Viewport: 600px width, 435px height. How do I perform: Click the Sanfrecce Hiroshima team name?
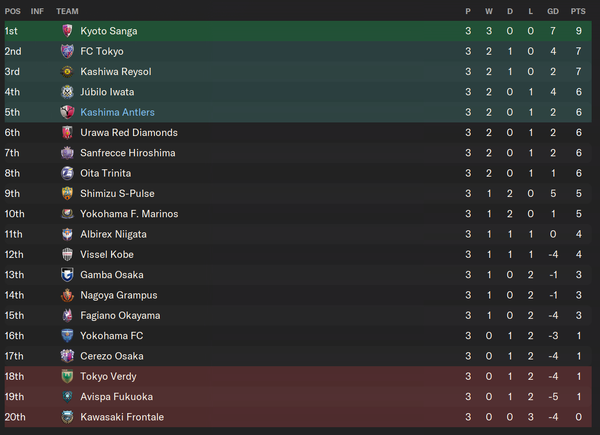(x=128, y=153)
